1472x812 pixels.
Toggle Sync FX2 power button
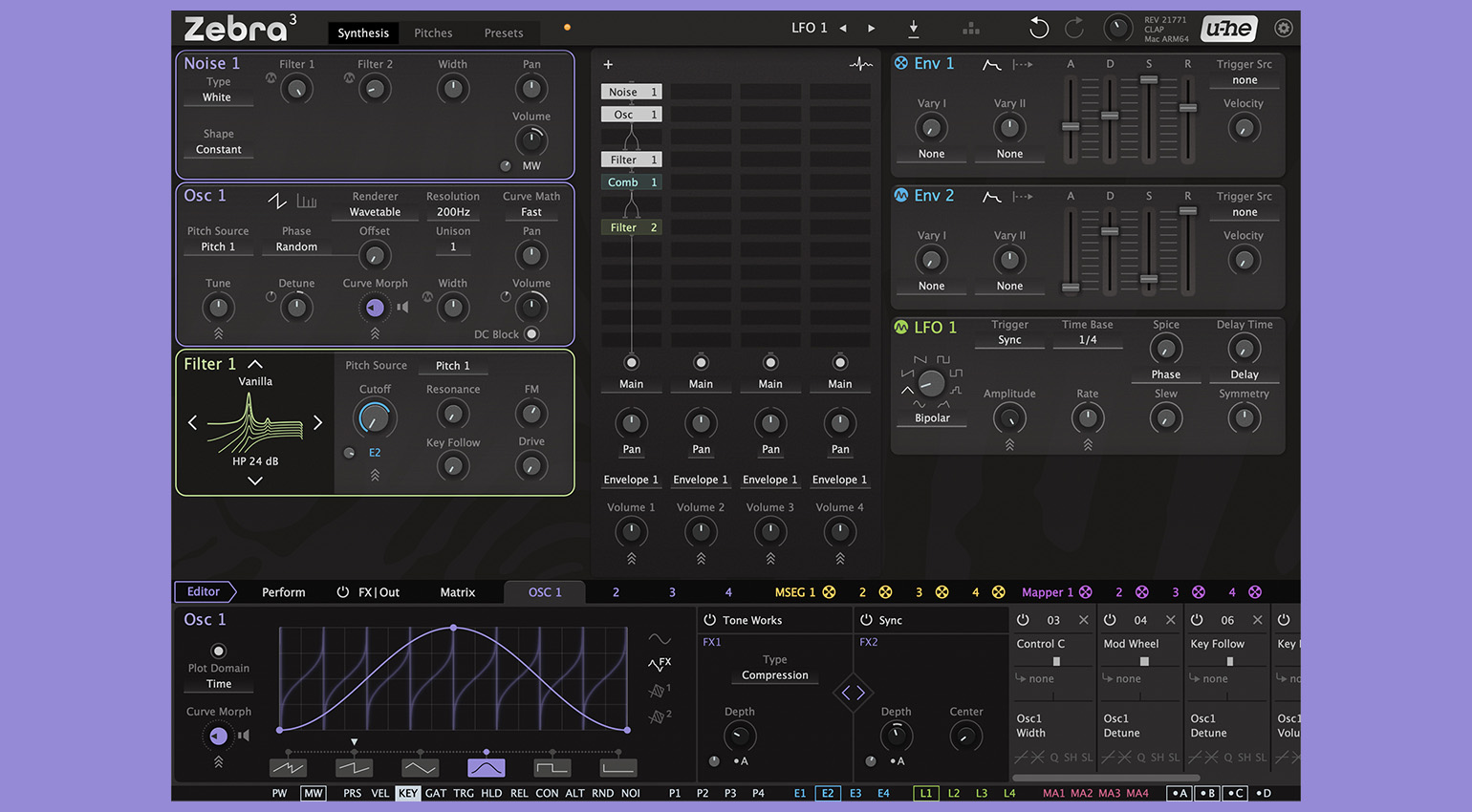click(x=866, y=620)
